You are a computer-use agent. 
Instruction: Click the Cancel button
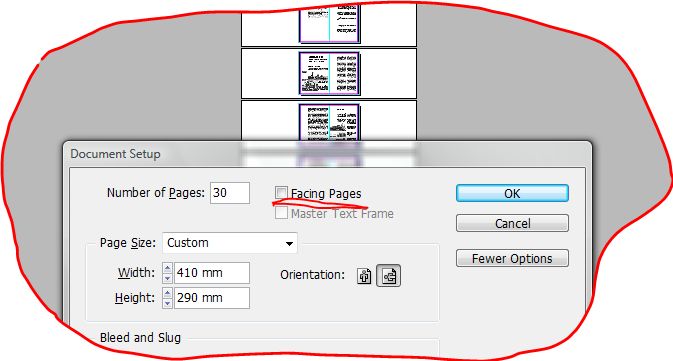click(512, 223)
